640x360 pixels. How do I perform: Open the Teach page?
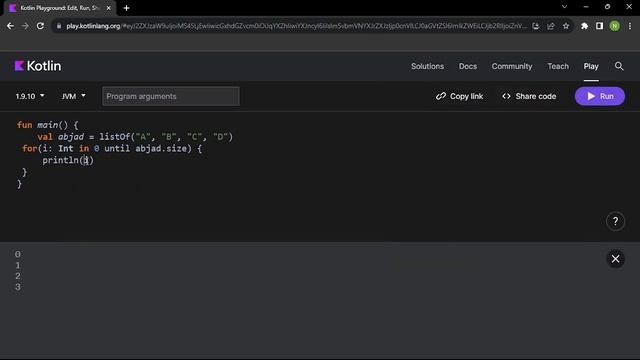tap(558, 66)
